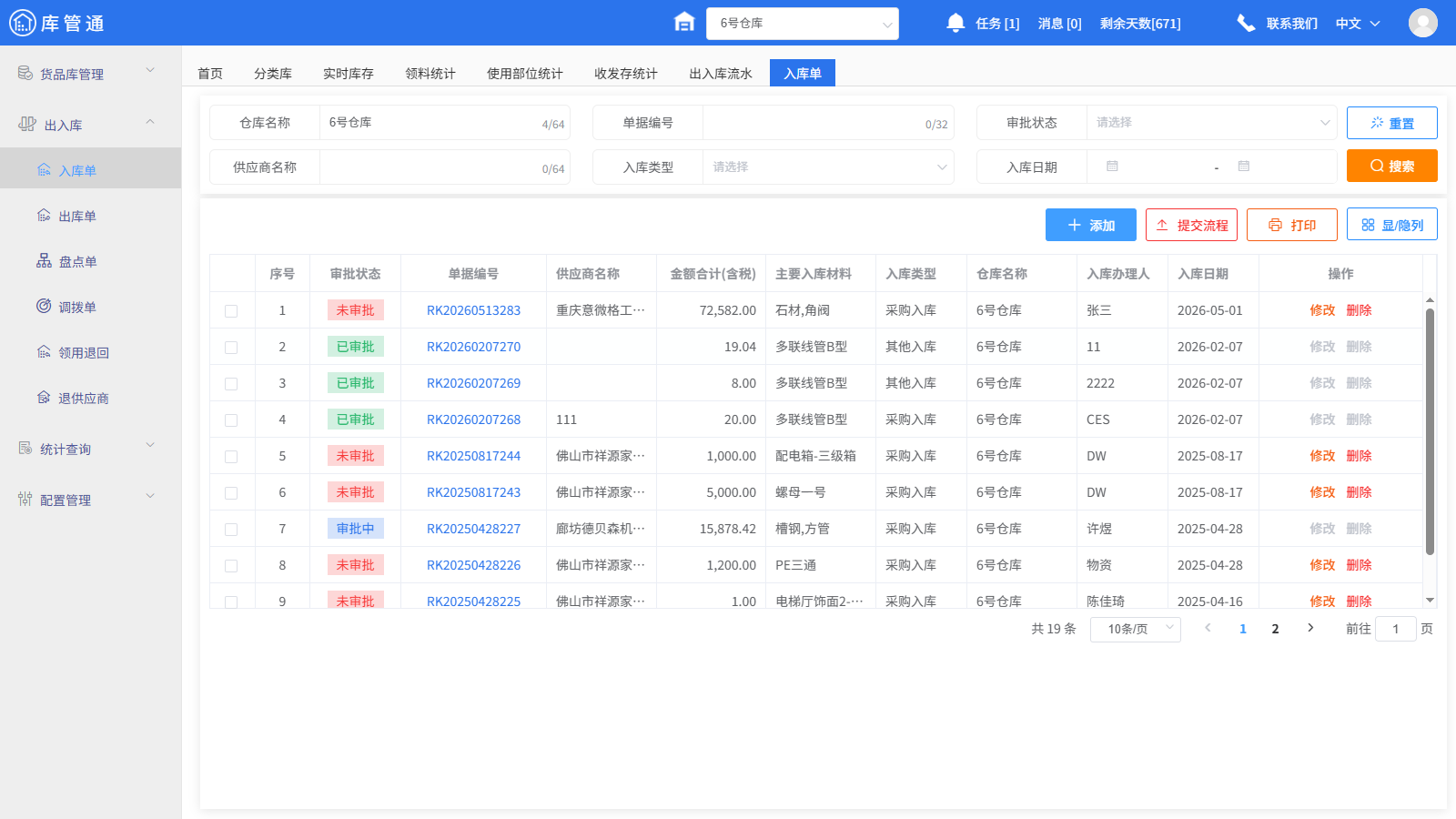Switch to the 分类库 tab

(x=273, y=74)
